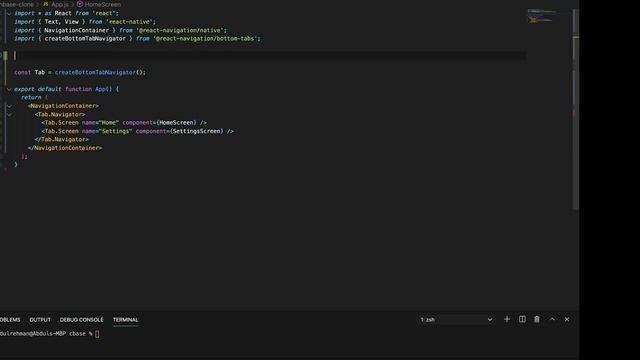Collapse the <NavigationContainer> fold arrow
Image resolution: width=640 pixels, height=360 pixels.
pos(9,106)
